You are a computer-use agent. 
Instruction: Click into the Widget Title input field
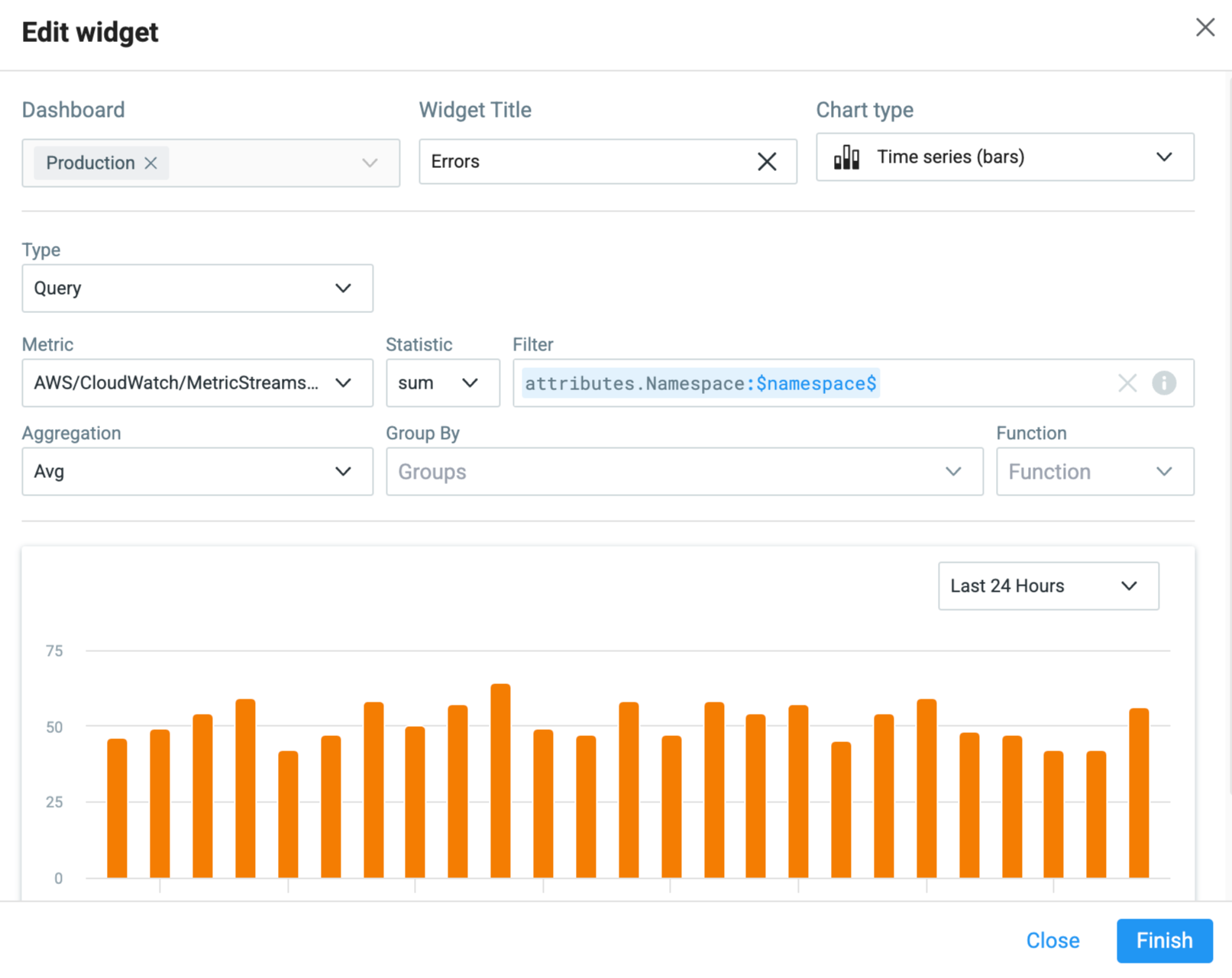click(x=588, y=161)
